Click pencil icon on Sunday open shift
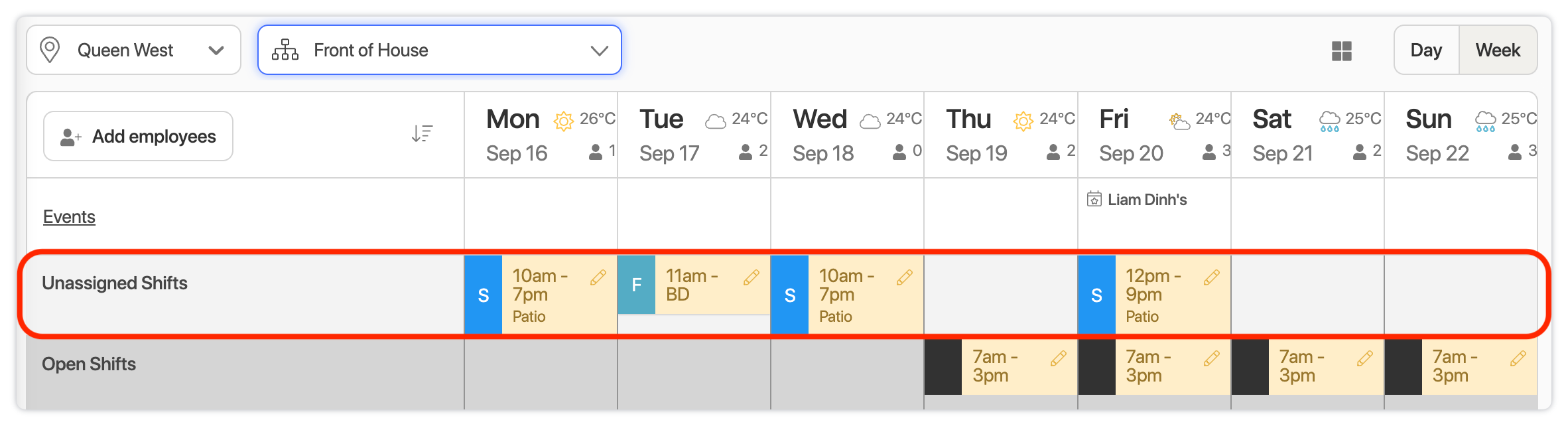This screenshot has height=426, width=1568. (x=1518, y=358)
